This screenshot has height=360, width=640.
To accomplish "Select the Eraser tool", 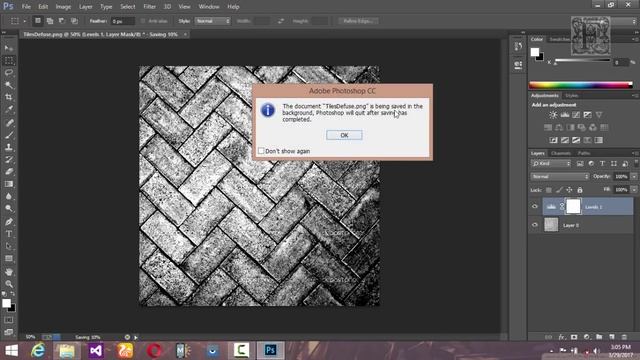I will [x=9, y=171].
